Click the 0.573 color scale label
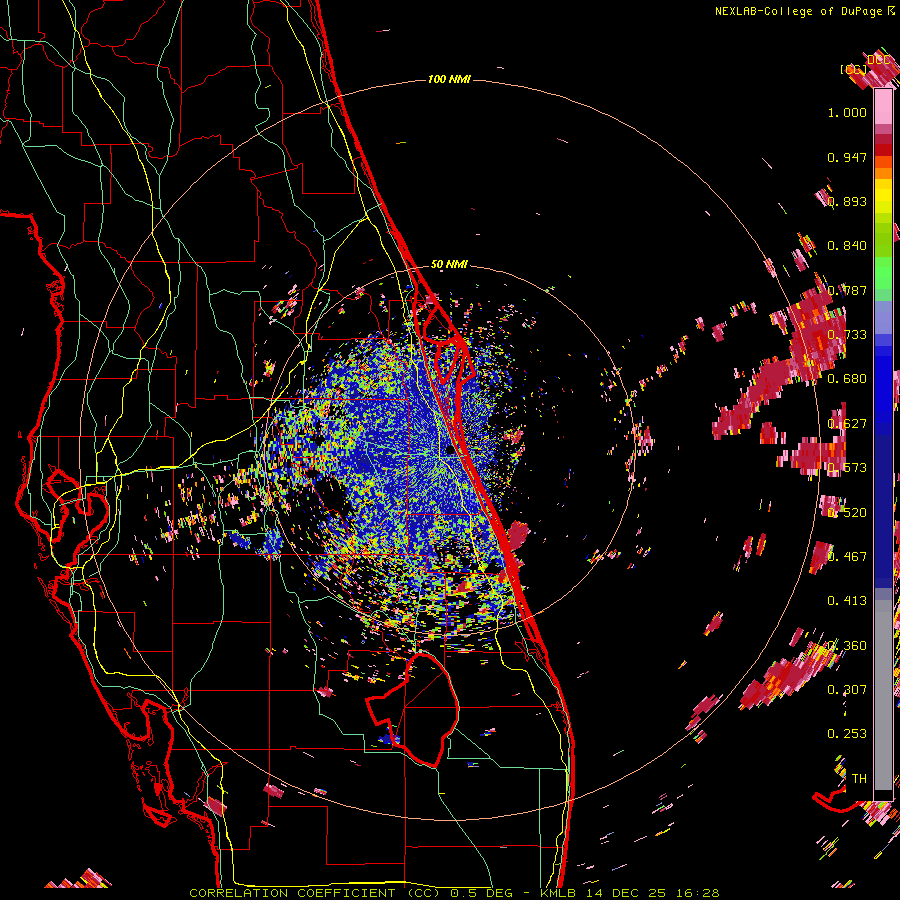Viewport: 900px width, 900px height. click(x=847, y=468)
